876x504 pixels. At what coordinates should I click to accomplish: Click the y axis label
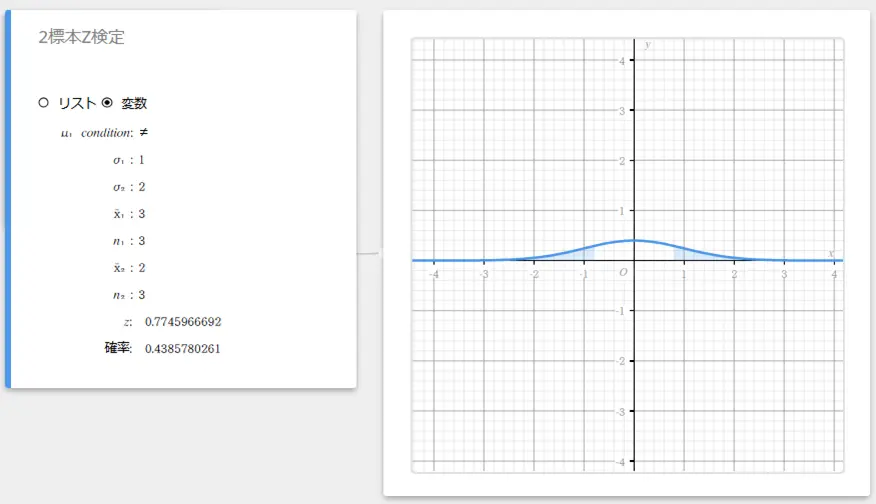pos(648,45)
